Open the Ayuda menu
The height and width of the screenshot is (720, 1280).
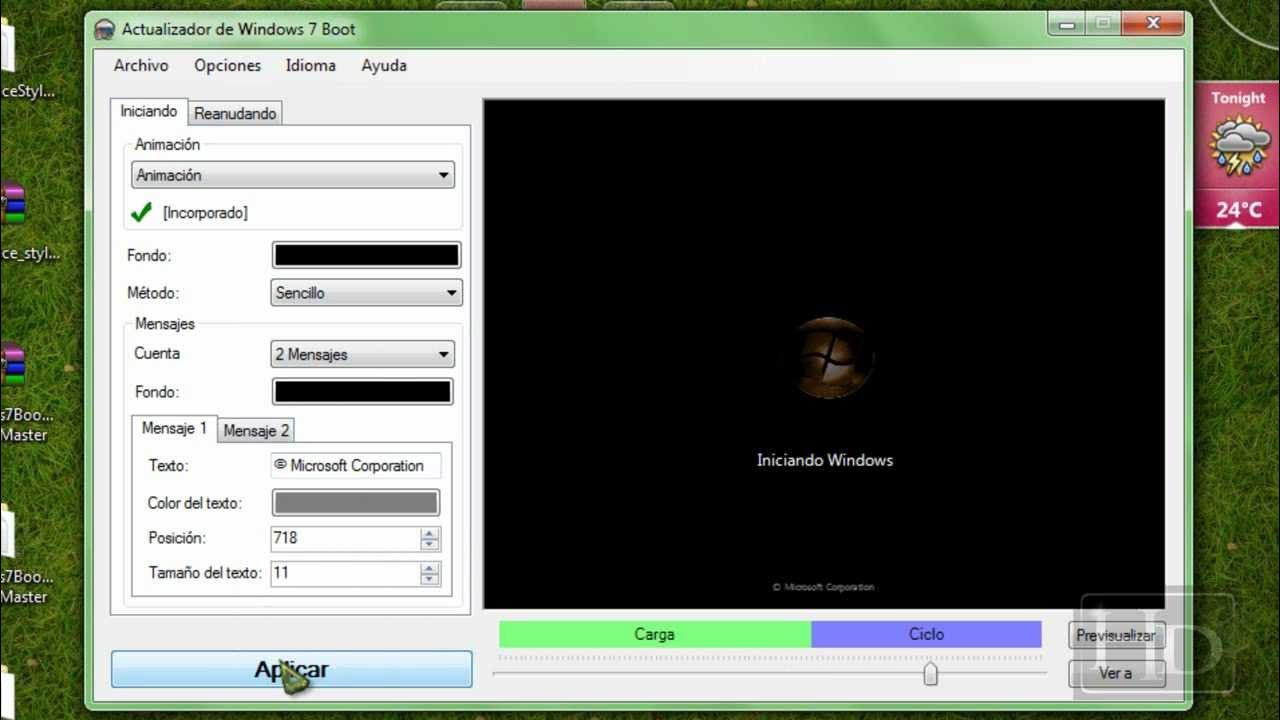click(384, 65)
